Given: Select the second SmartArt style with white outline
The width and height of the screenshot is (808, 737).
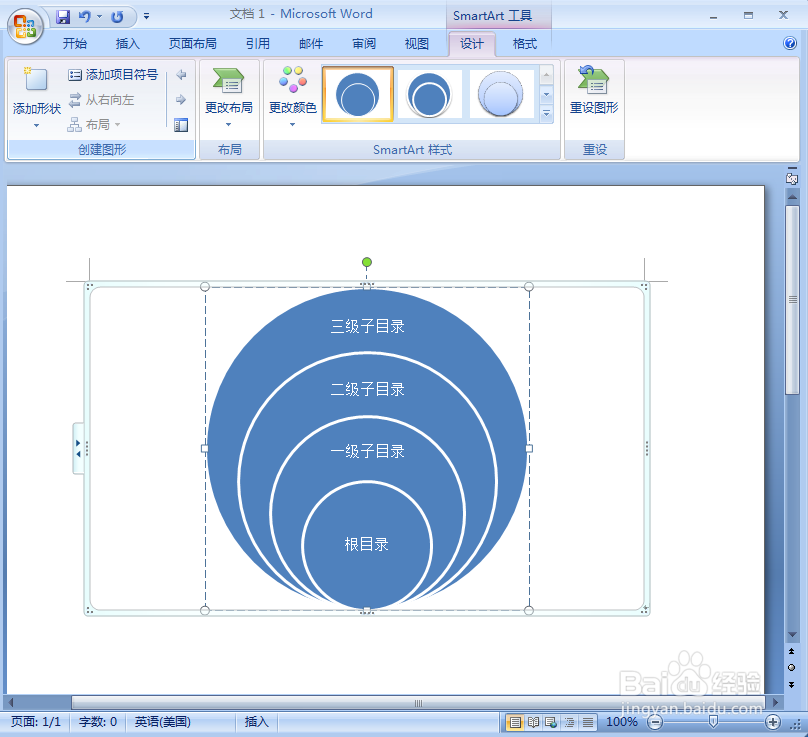Looking at the screenshot, I should coord(429,94).
